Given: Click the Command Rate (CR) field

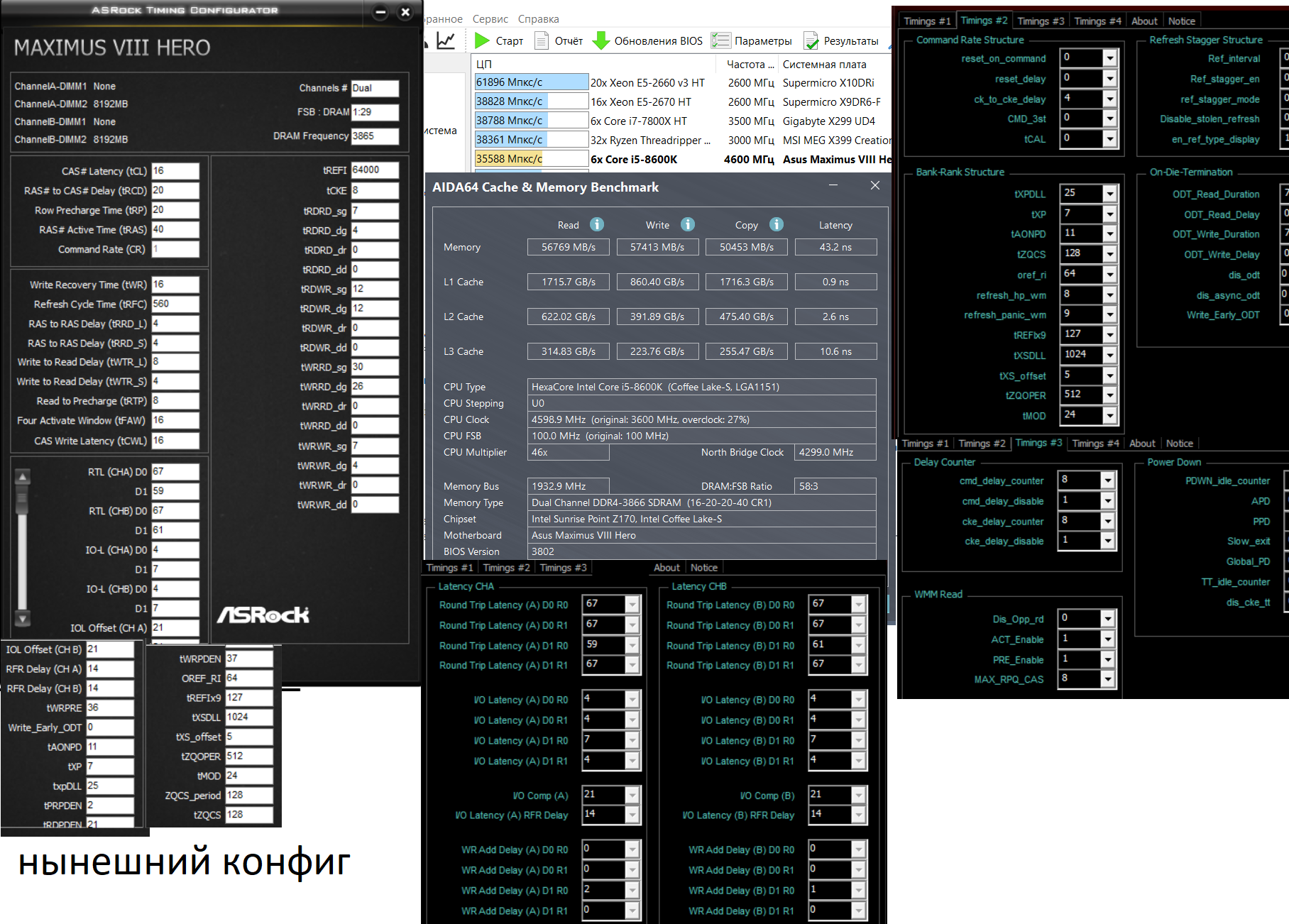Looking at the screenshot, I should pos(175,250).
